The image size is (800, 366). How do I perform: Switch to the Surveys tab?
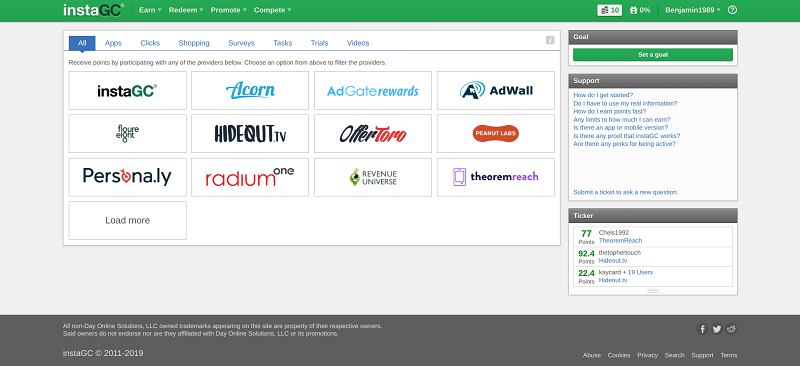(x=241, y=43)
